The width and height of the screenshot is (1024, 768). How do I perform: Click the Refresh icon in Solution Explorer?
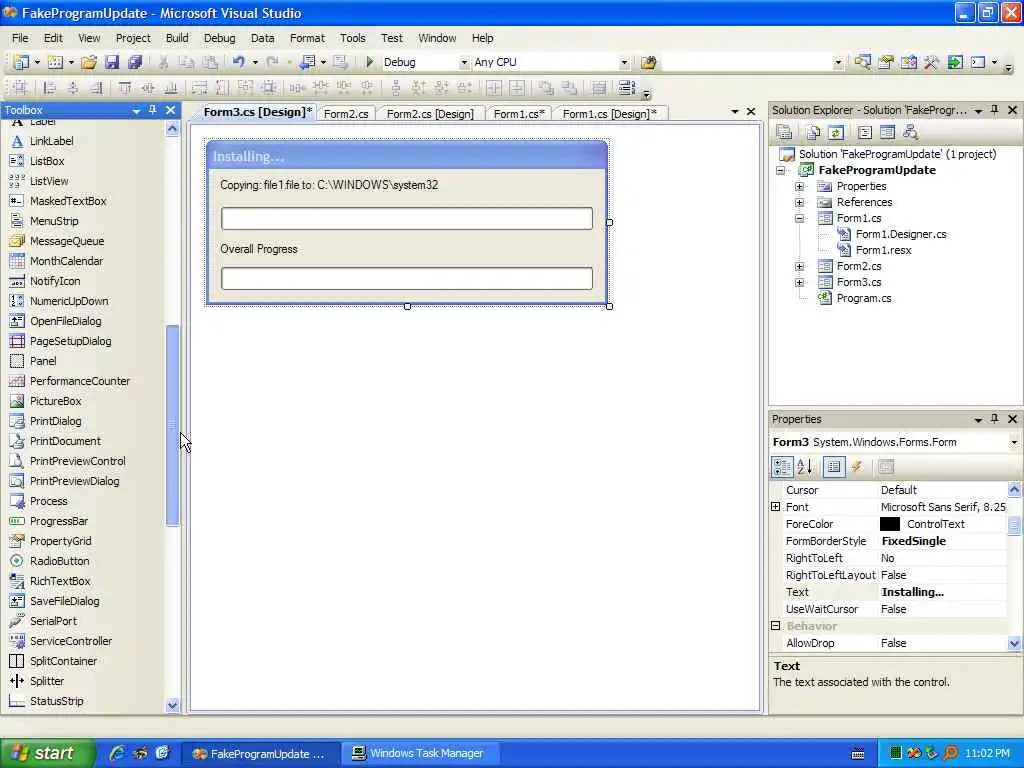835,133
